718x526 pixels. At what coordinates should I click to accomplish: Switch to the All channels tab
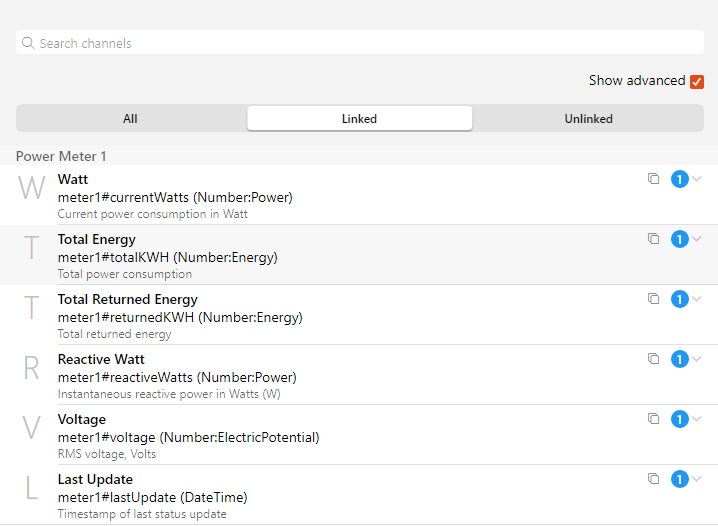(x=130, y=119)
